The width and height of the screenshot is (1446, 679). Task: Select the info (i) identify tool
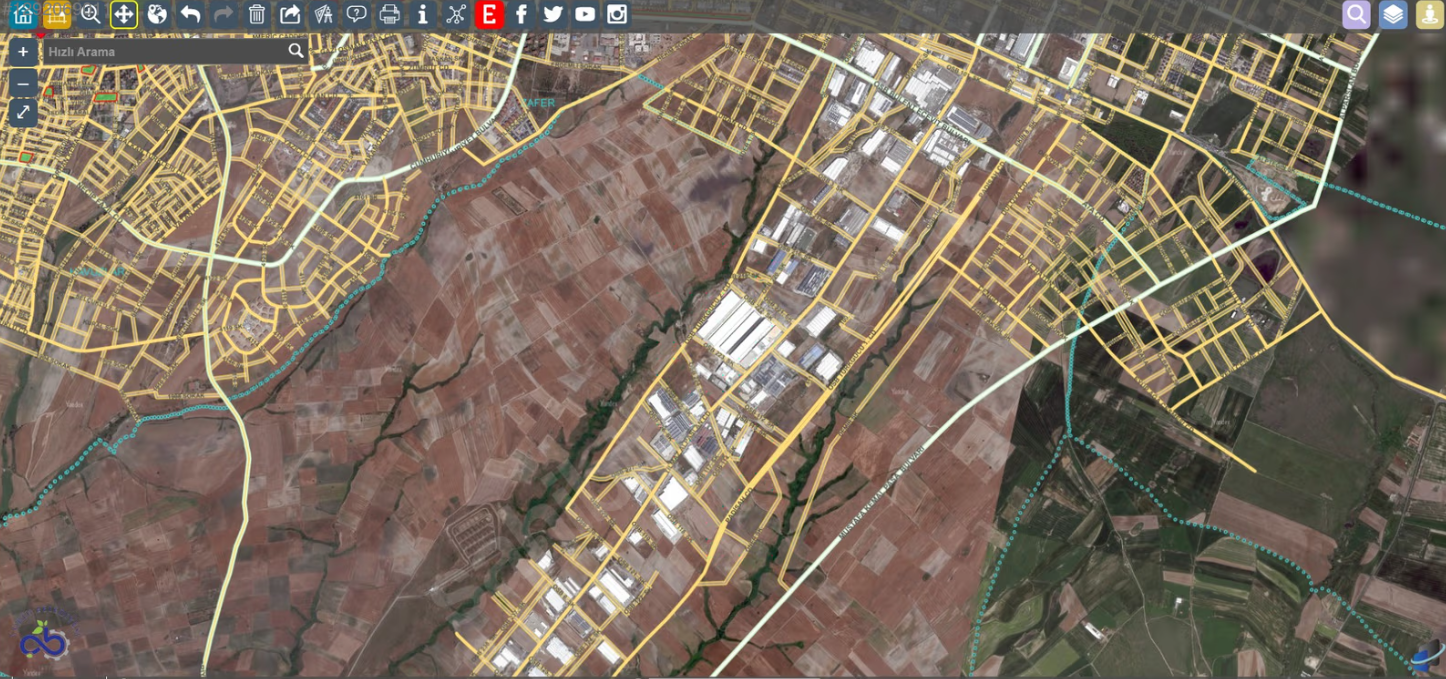click(x=423, y=14)
